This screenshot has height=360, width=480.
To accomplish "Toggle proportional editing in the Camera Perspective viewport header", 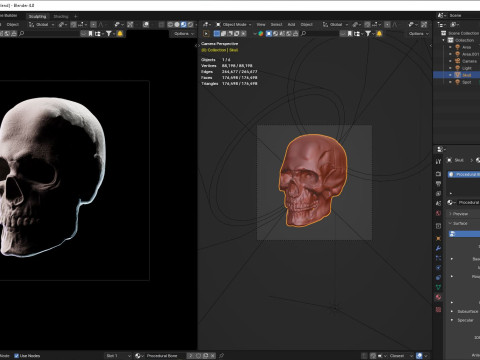I will 387,25.
